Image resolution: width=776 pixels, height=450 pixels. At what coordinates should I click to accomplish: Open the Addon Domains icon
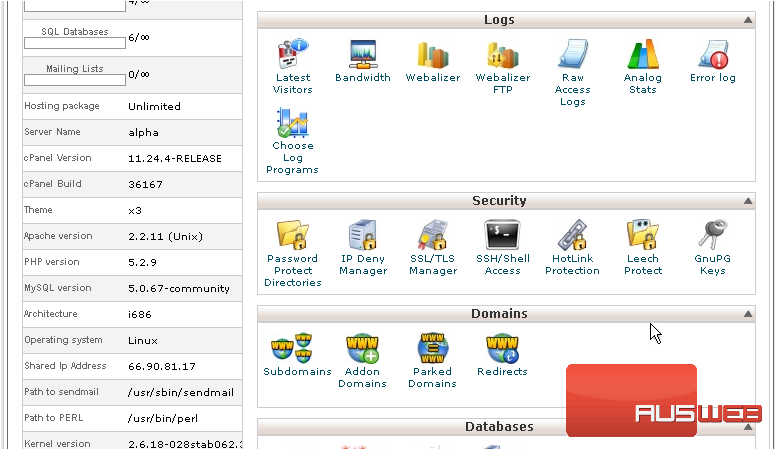(362, 348)
